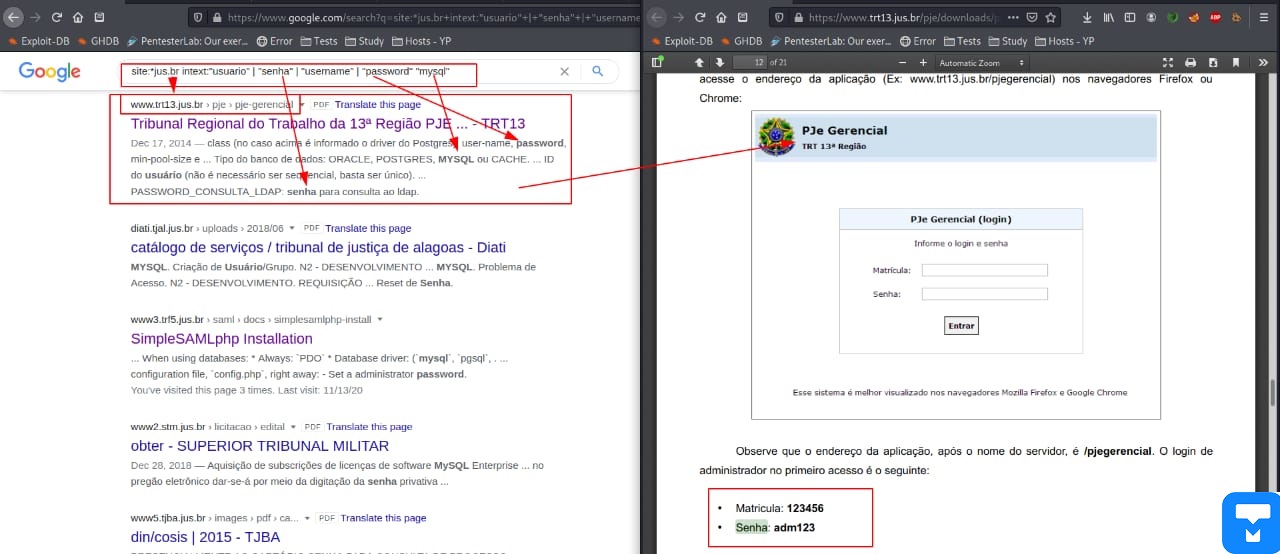Open GHDB bookmark in right window
This screenshot has width=1280, height=554.
tap(740, 41)
